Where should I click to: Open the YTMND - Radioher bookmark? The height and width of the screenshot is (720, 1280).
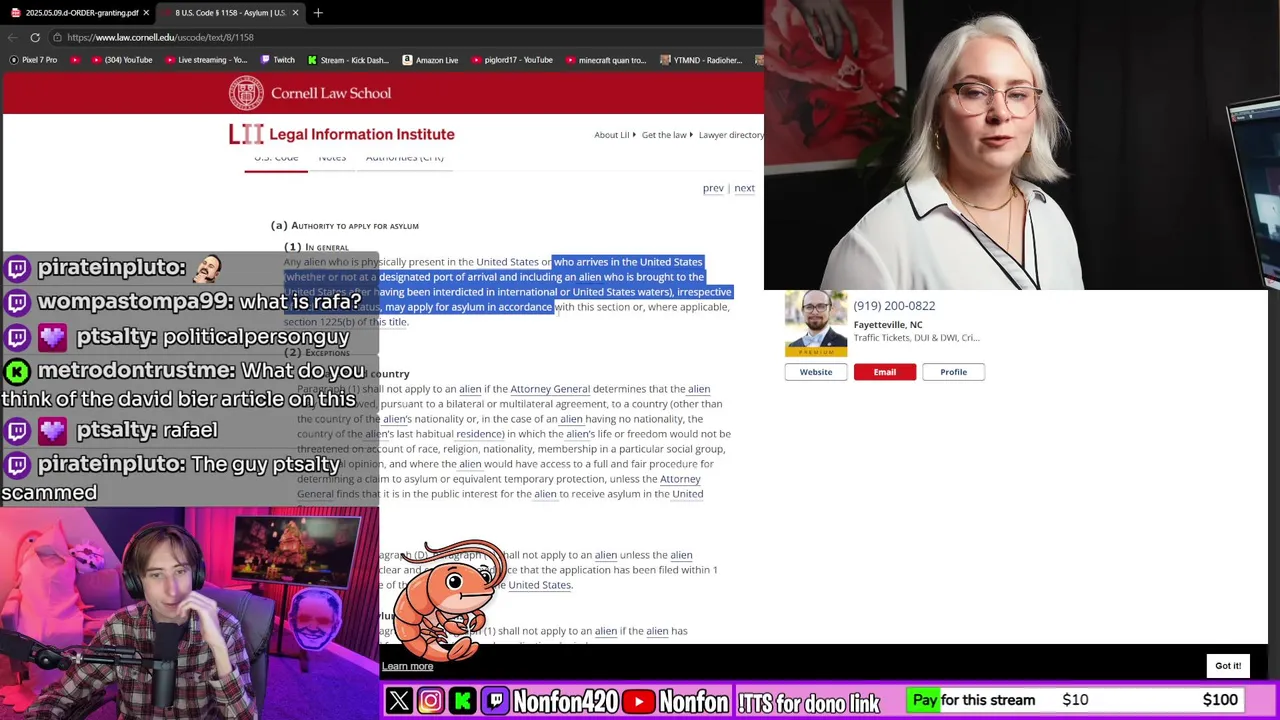(700, 60)
